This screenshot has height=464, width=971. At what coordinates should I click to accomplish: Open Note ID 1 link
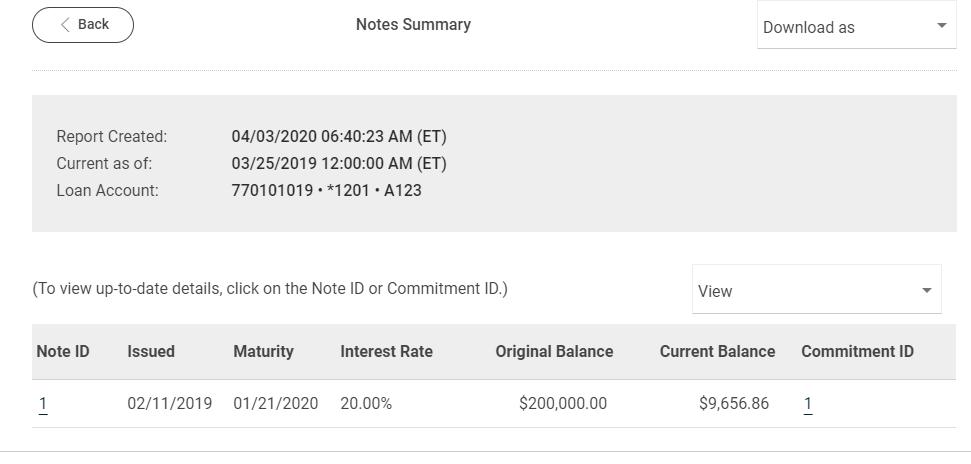43,404
